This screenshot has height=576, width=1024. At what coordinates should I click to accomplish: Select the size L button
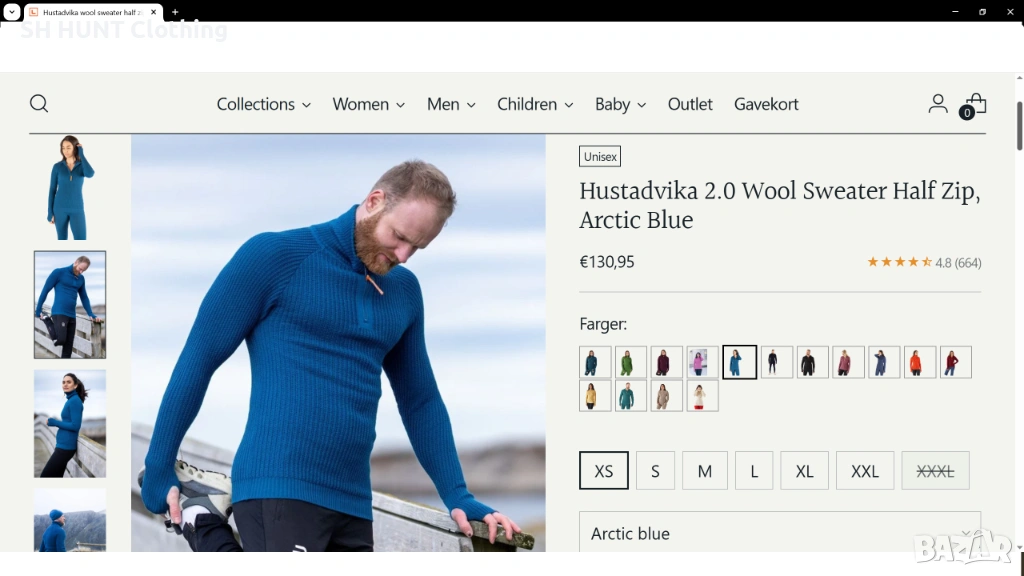coord(754,471)
